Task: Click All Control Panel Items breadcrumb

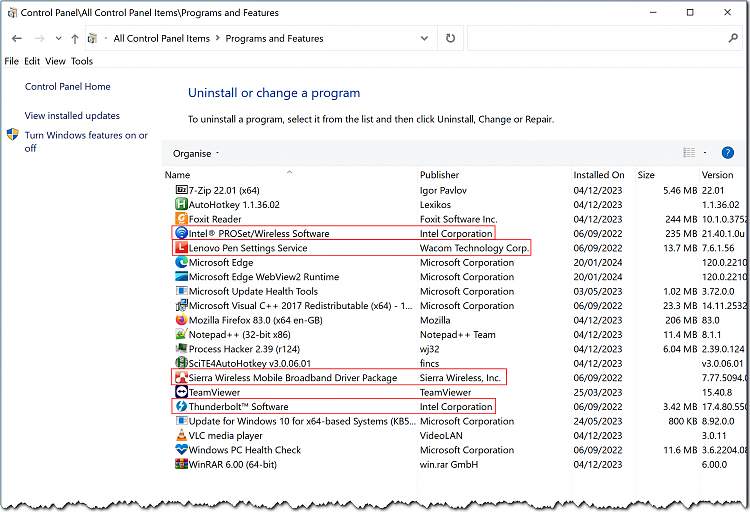Action: (x=162, y=38)
